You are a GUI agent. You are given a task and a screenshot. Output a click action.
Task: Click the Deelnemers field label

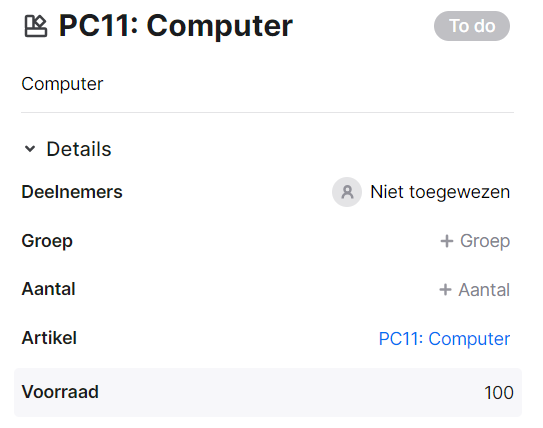click(x=72, y=192)
